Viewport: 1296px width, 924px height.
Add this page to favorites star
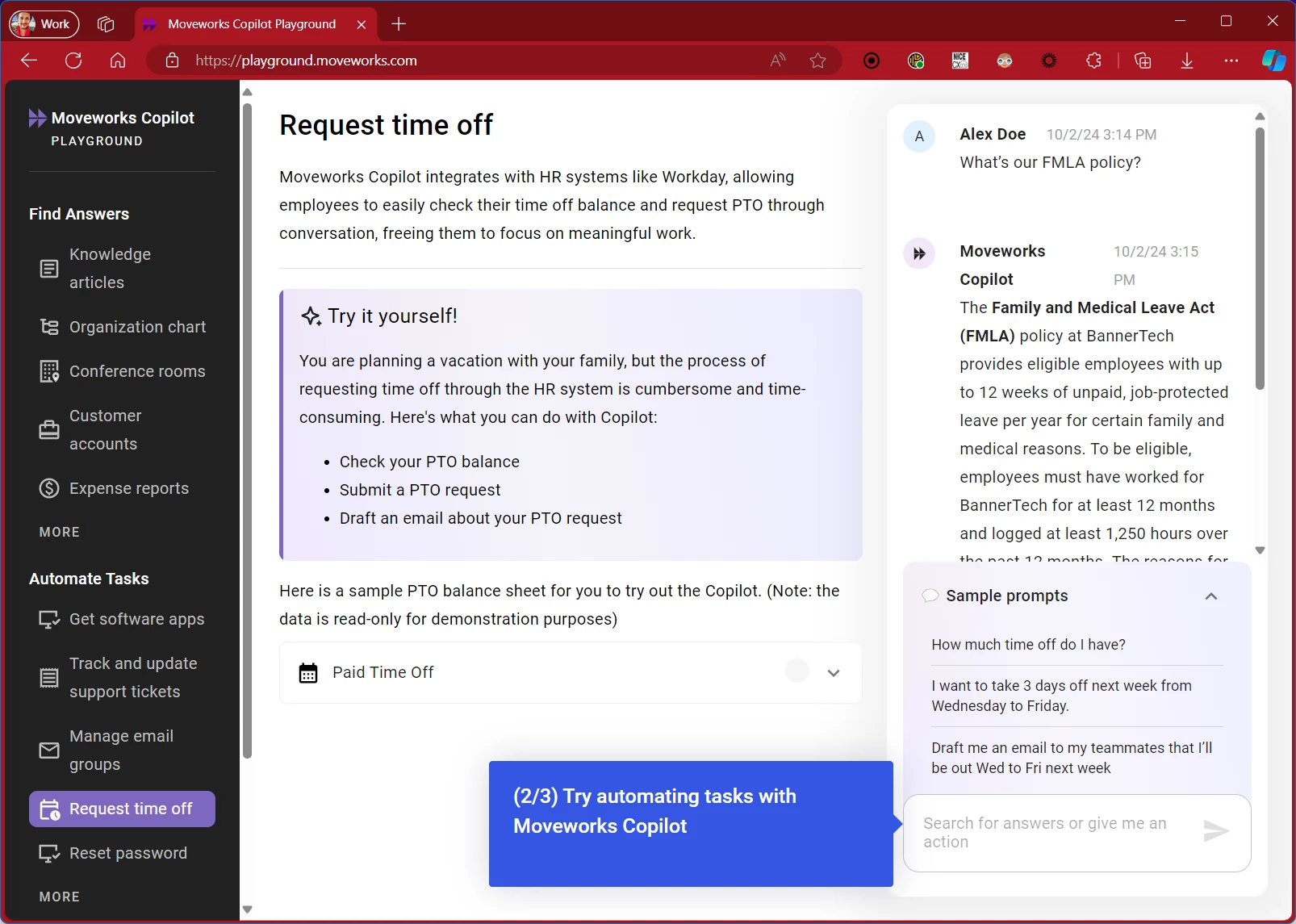coord(818,61)
